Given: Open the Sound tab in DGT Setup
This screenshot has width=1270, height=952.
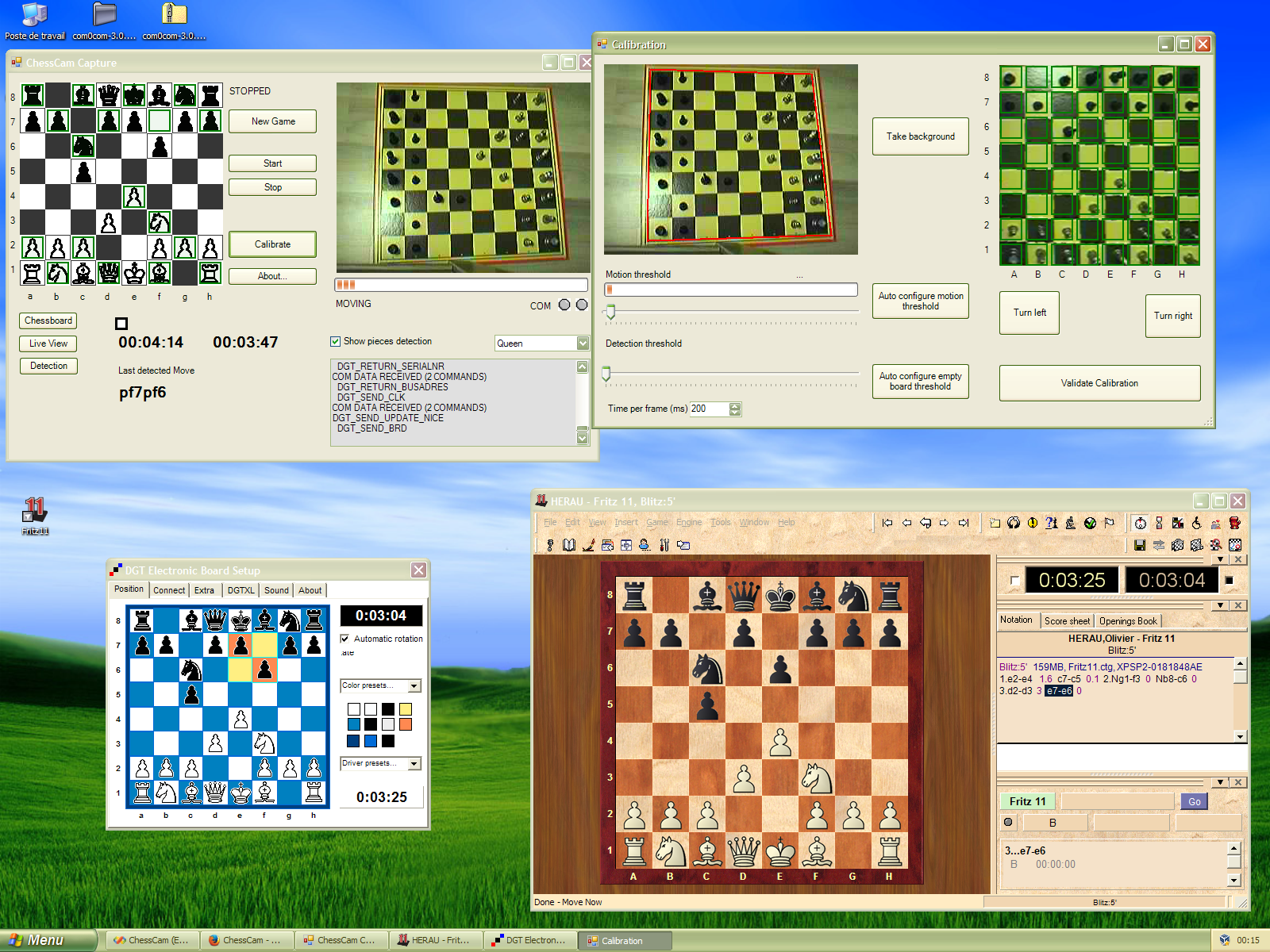Looking at the screenshot, I should (276, 590).
